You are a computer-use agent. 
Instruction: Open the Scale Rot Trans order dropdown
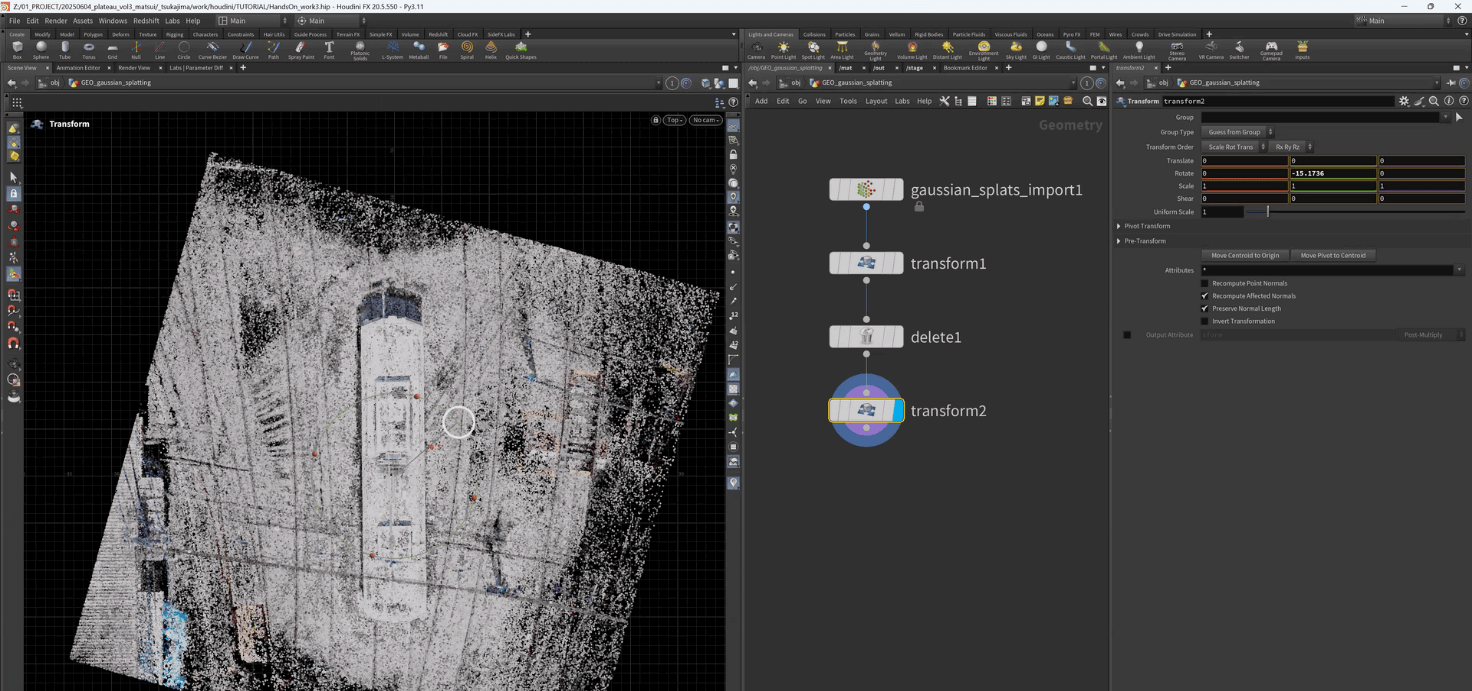(x=1234, y=147)
